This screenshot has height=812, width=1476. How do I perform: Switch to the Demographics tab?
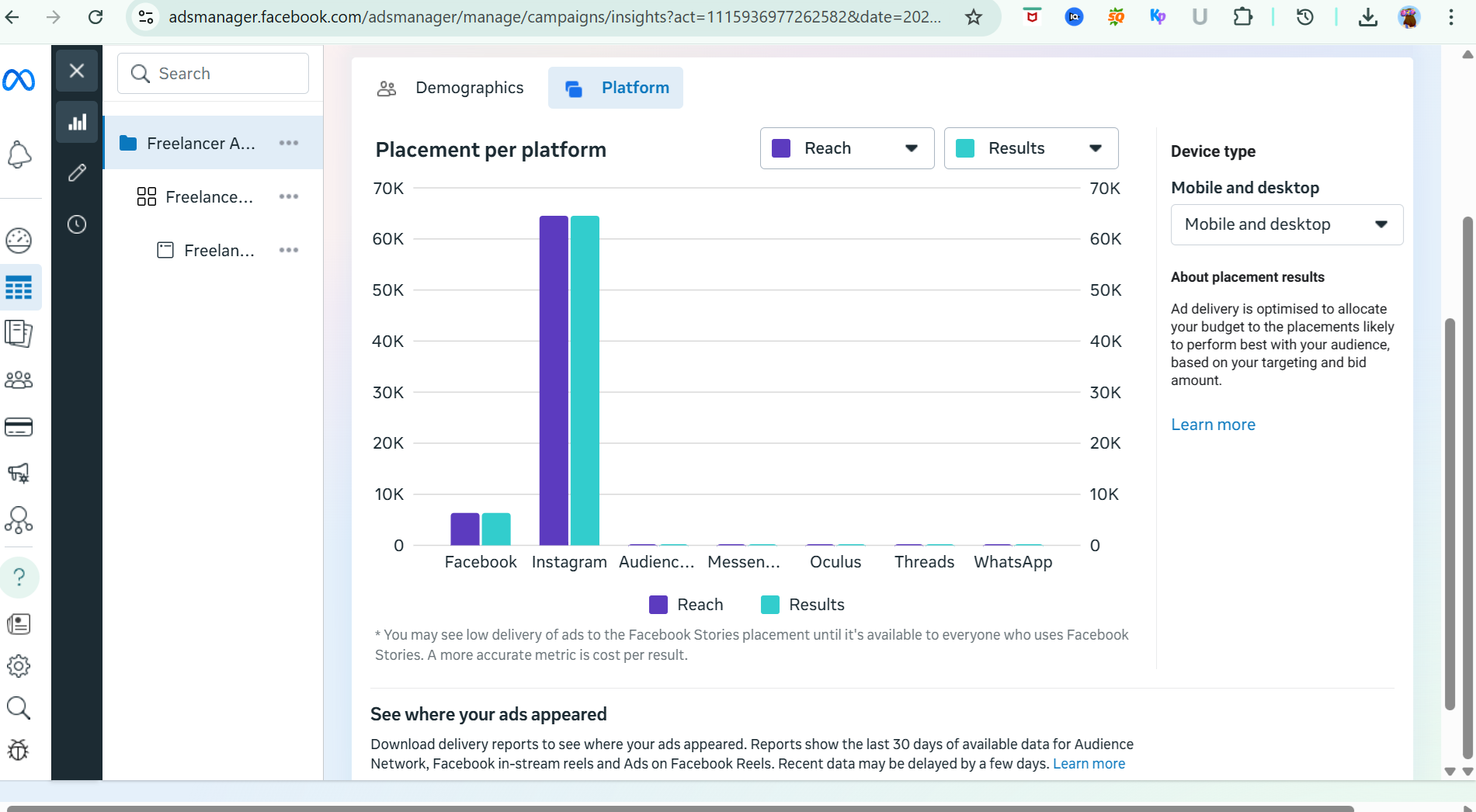pyautogui.click(x=451, y=88)
